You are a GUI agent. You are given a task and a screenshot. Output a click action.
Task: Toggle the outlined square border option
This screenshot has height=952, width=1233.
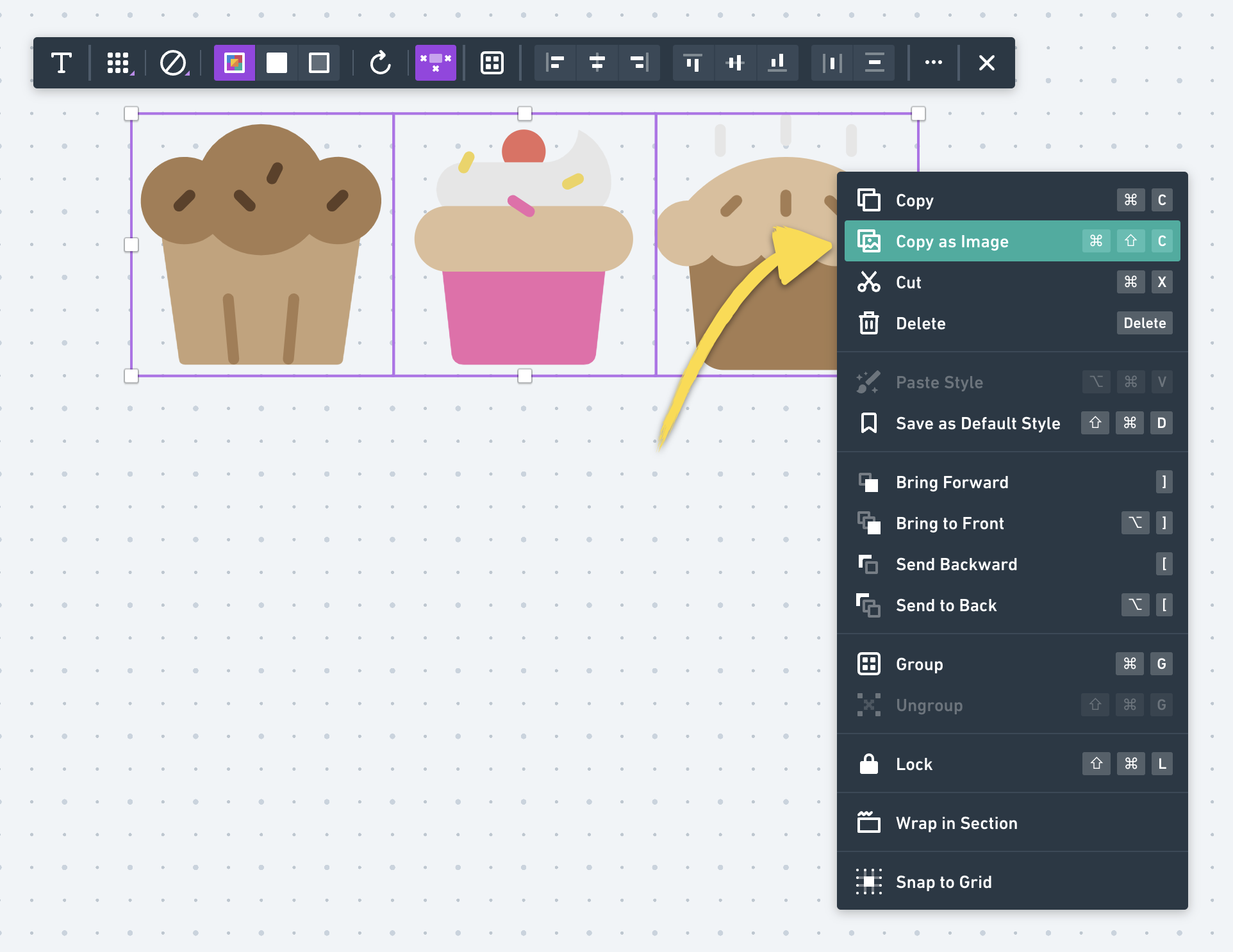click(x=319, y=63)
